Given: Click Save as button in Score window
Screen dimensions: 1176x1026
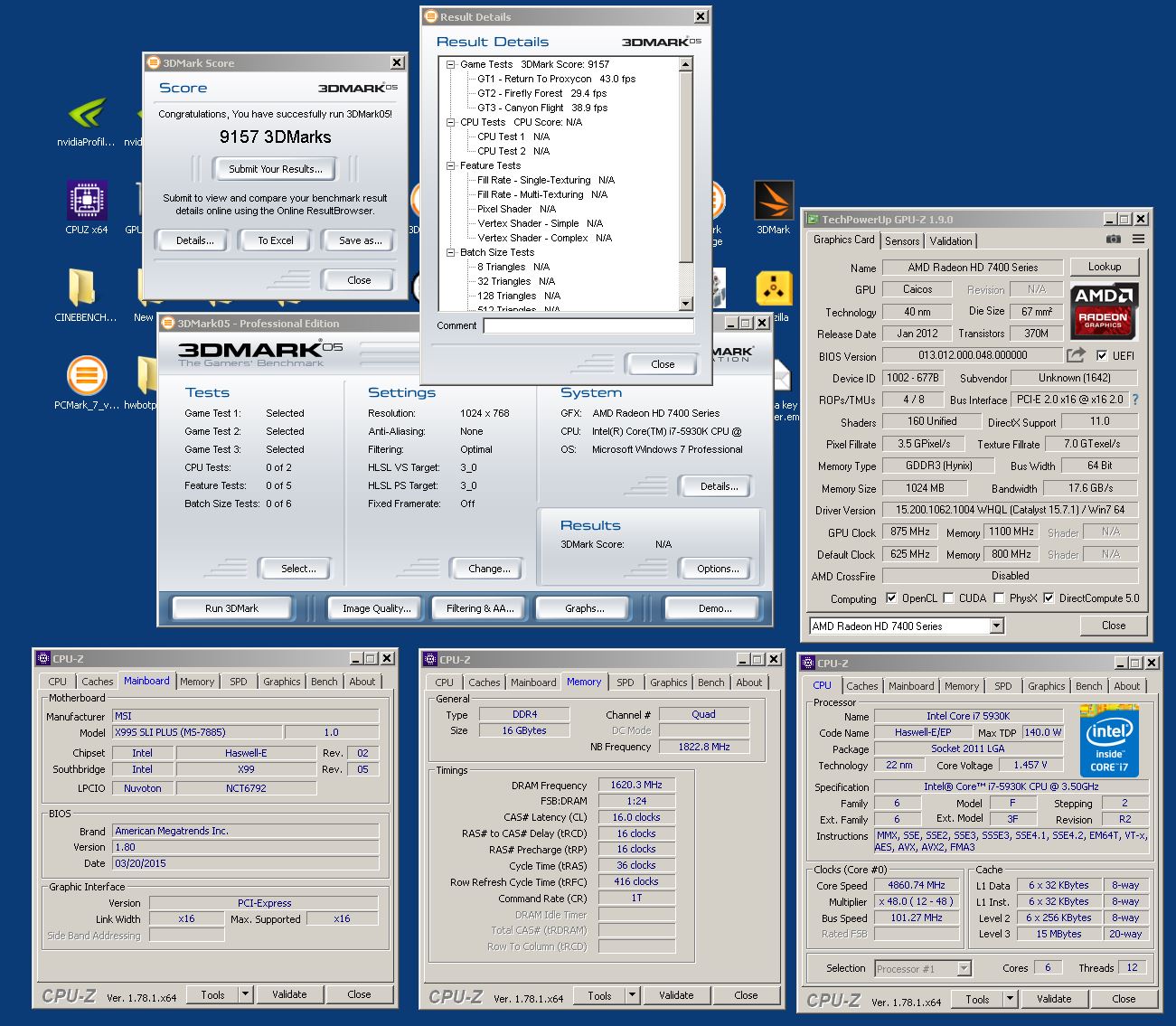Looking at the screenshot, I should tap(360, 240).
